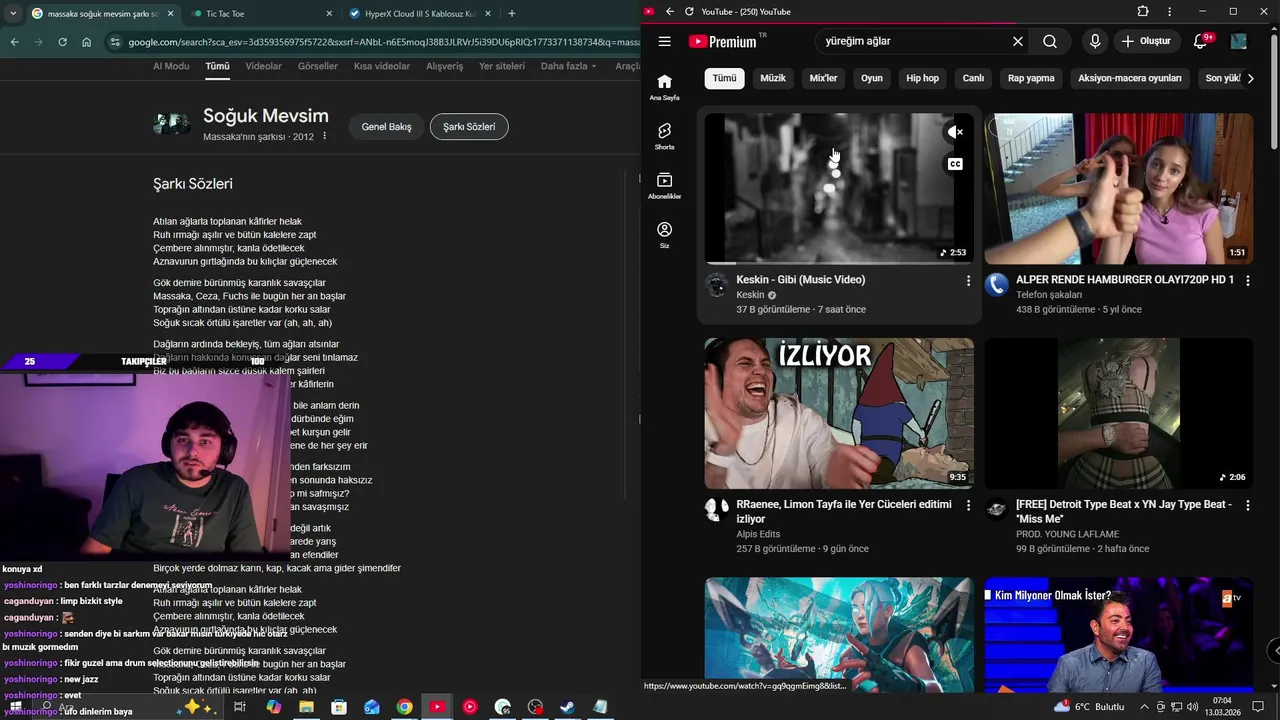
Task: Reload the Google search page in Chrome
Action: [x=62, y=42]
